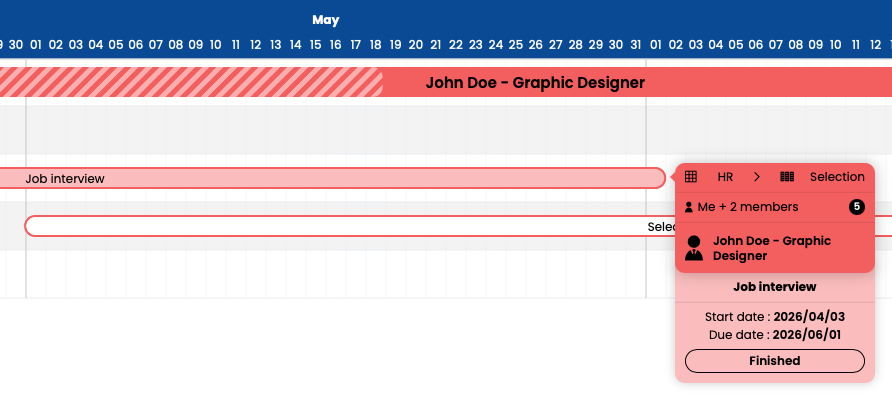892x402 pixels.
Task: Open the HR board link
Action: (x=725, y=177)
